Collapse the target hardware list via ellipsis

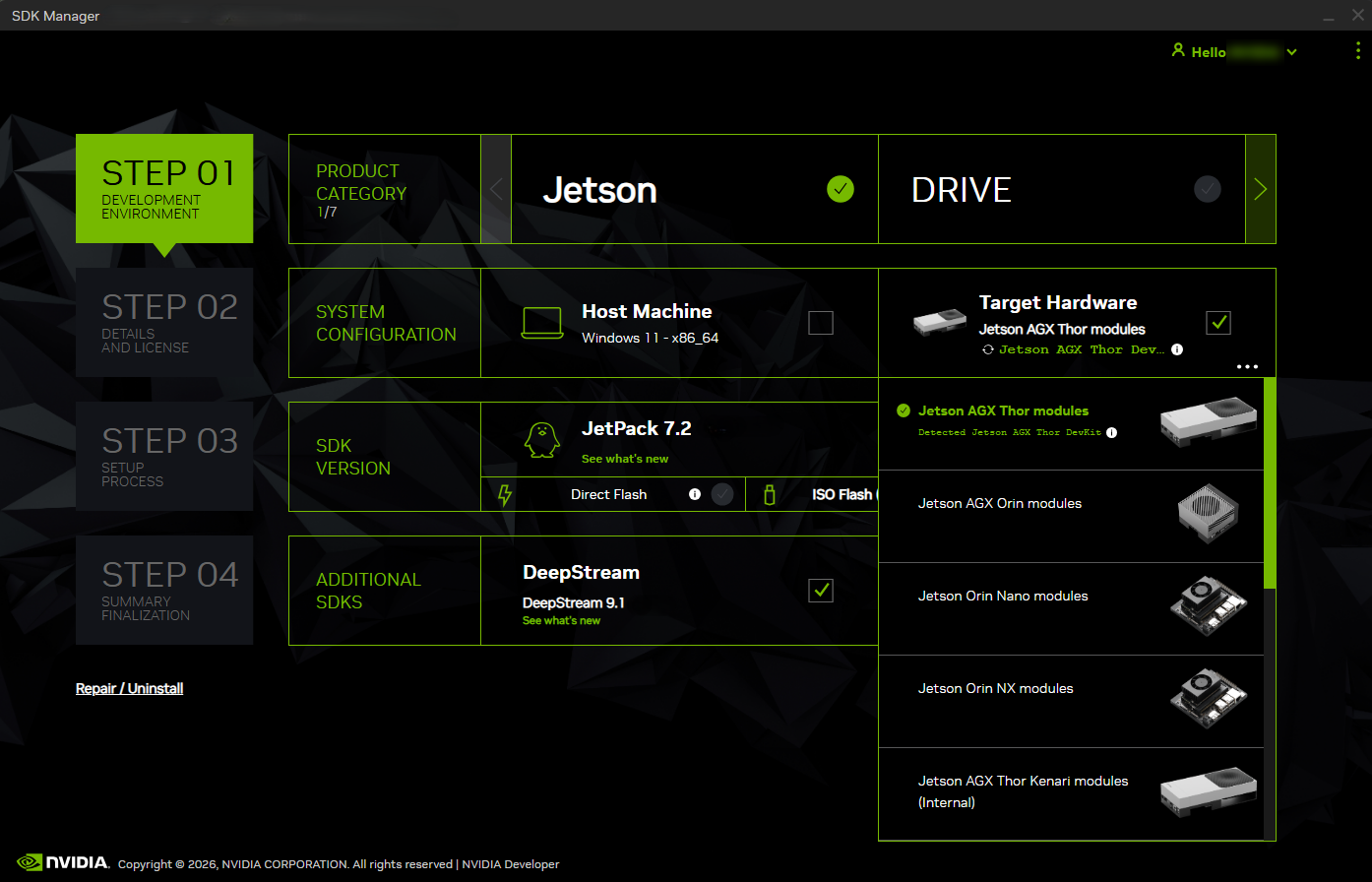pyautogui.click(x=1247, y=366)
